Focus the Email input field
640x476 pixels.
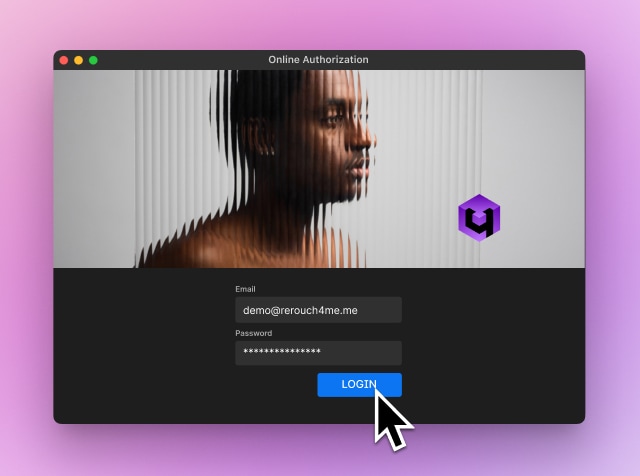pos(318,310)
